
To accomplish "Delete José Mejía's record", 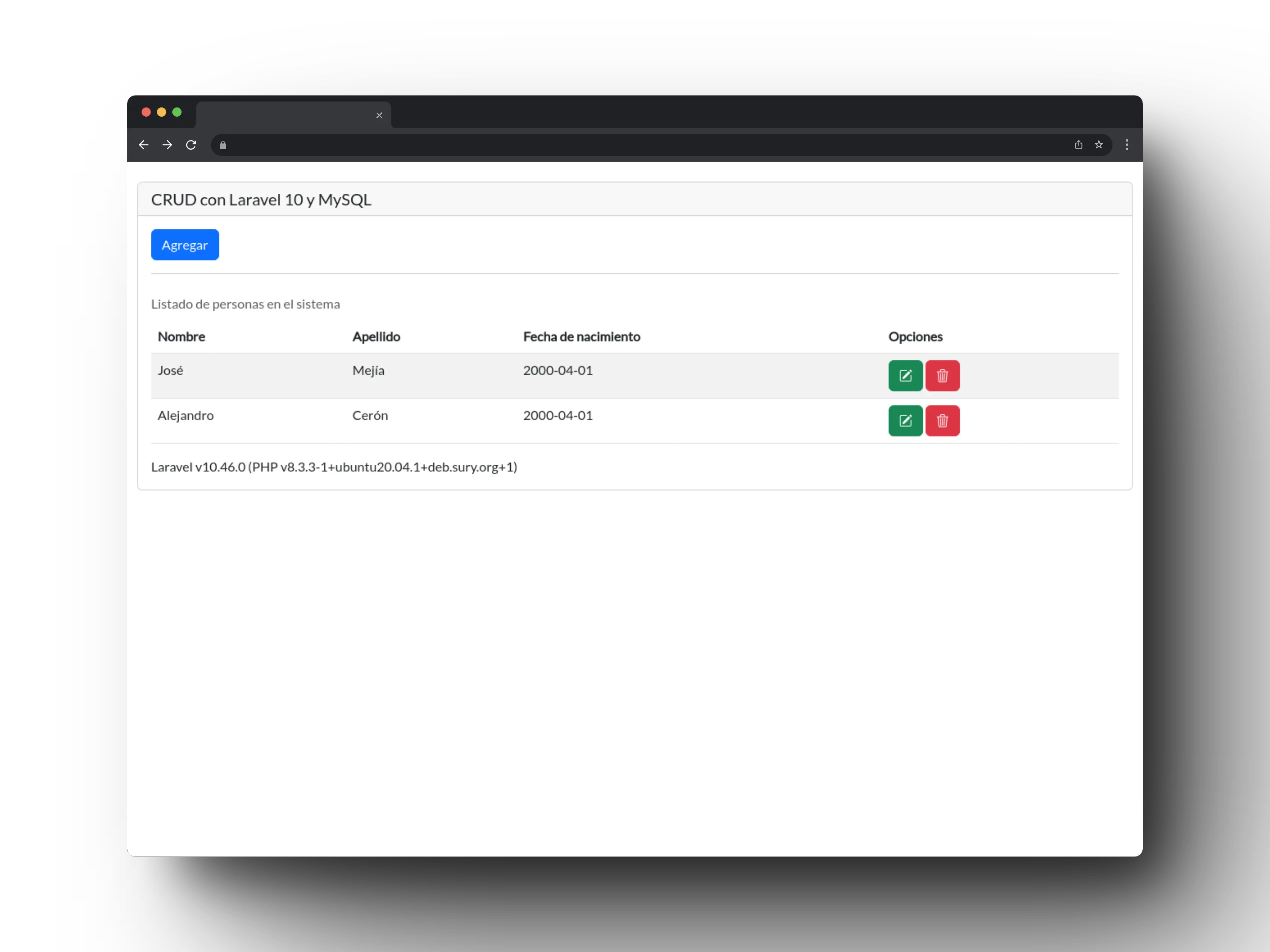I will [x=942, y=376].
